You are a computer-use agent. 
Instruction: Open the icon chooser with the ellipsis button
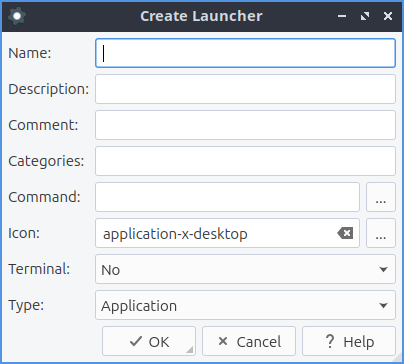click(x=381, y=233)
